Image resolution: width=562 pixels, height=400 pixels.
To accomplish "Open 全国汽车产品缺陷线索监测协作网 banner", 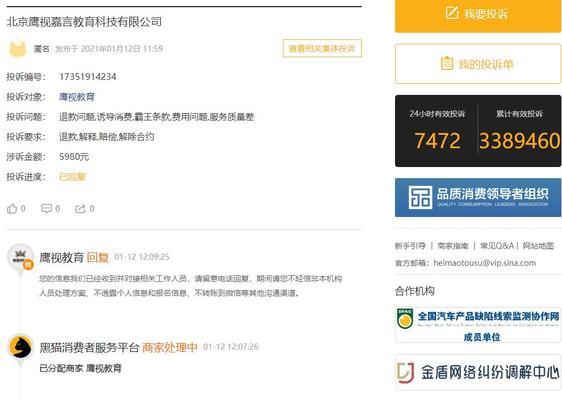I will pyautogui.click(x=478, y=324).
